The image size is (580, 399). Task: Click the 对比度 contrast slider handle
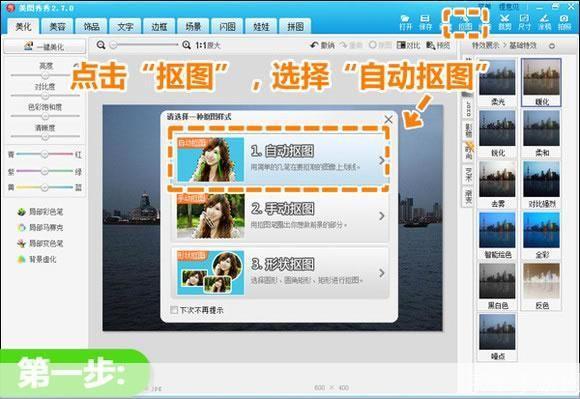click(x=45, y=96)
